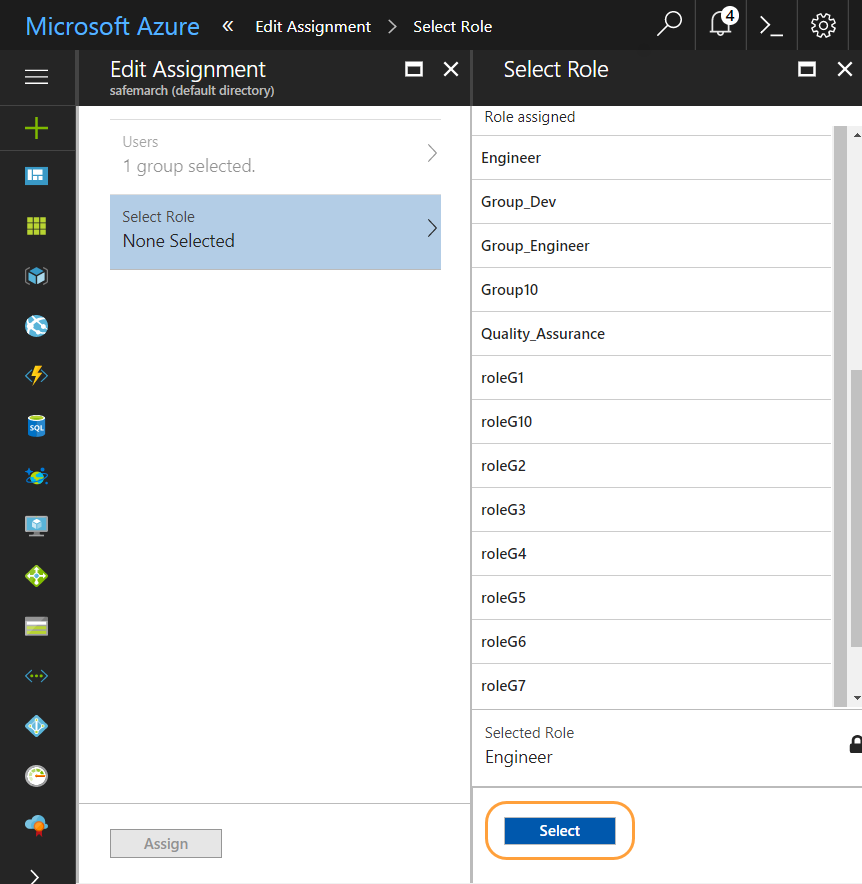Click the App Services globe icon
Viewport: 862px width, 884px height.
pos(36,326)
